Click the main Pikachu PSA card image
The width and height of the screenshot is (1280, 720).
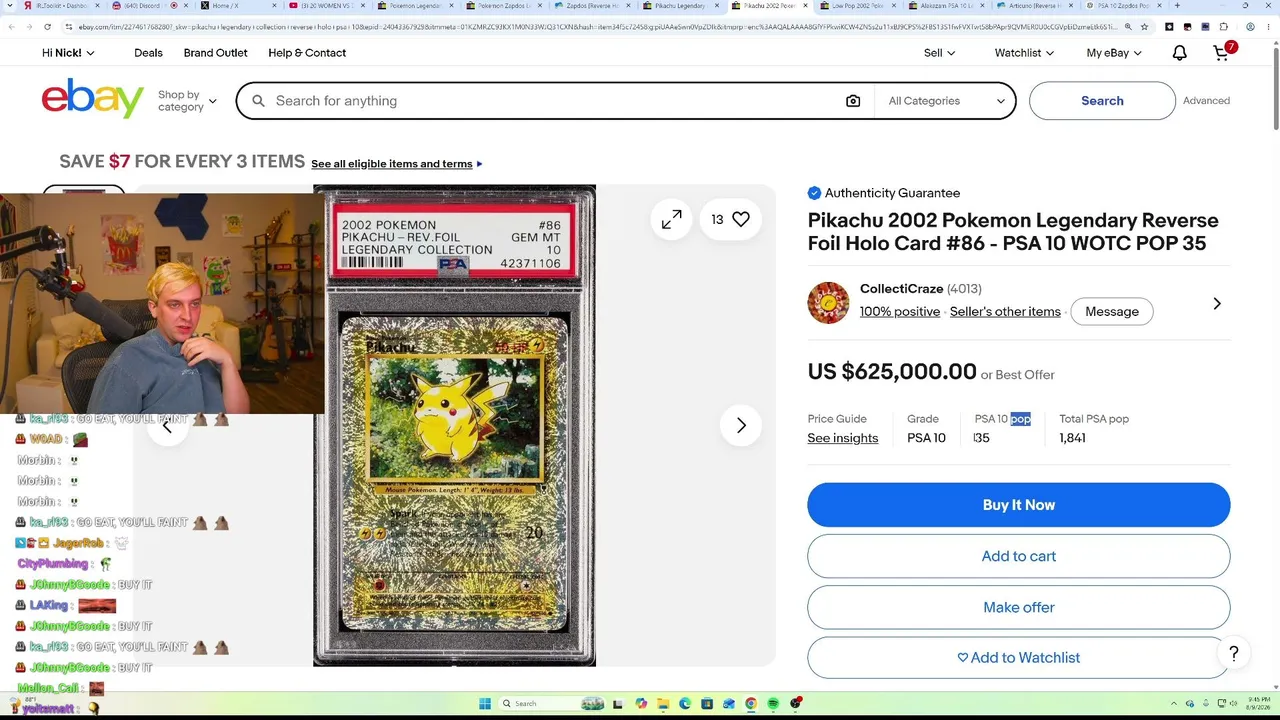click(x=454, y=425)
